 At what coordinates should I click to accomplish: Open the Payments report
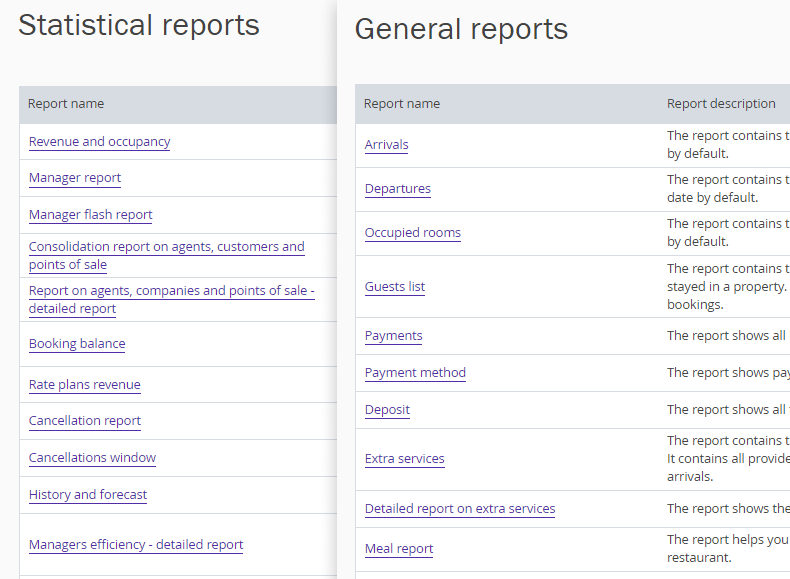click(x=393, y=336)
